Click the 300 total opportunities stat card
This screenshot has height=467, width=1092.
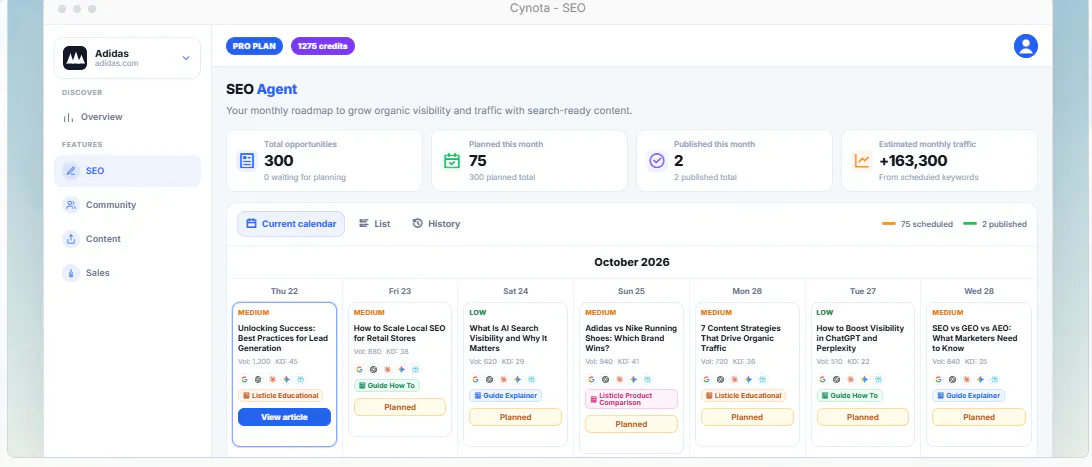point(325,161)
